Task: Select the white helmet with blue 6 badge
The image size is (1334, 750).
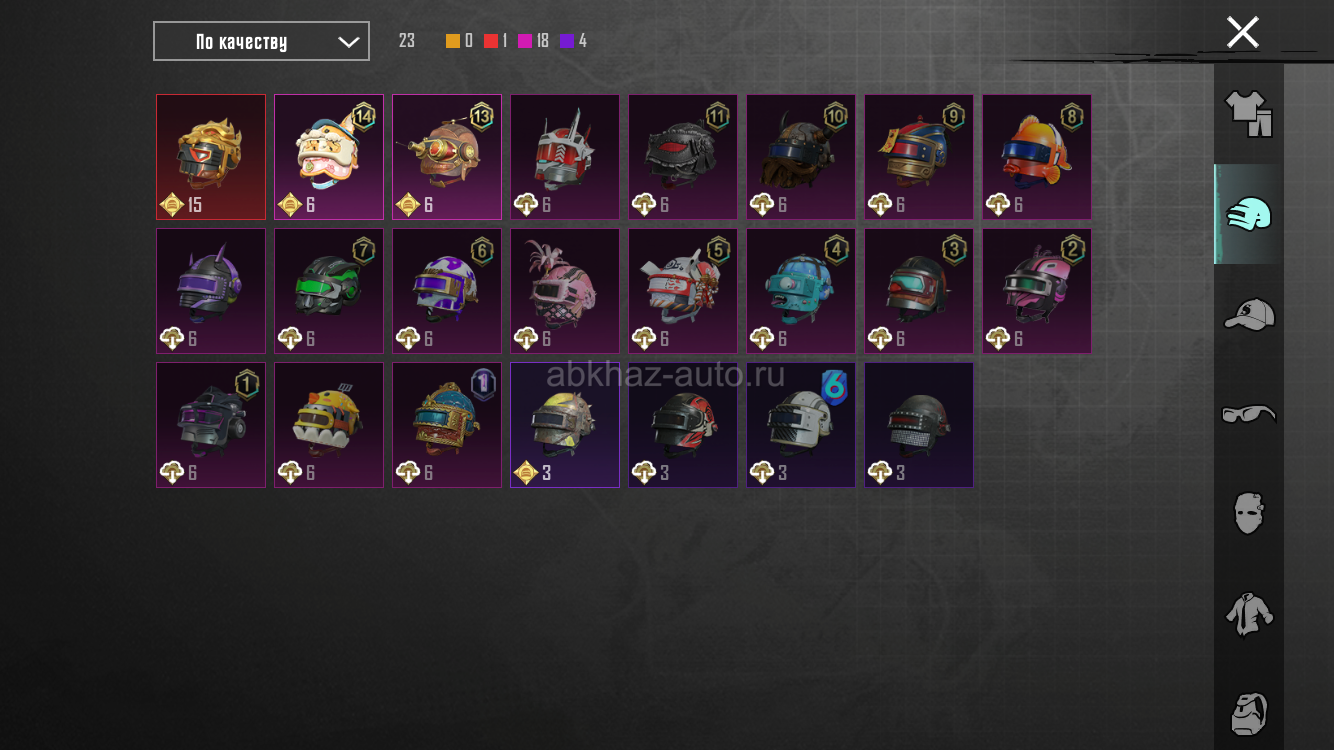Action: point(801,425)
